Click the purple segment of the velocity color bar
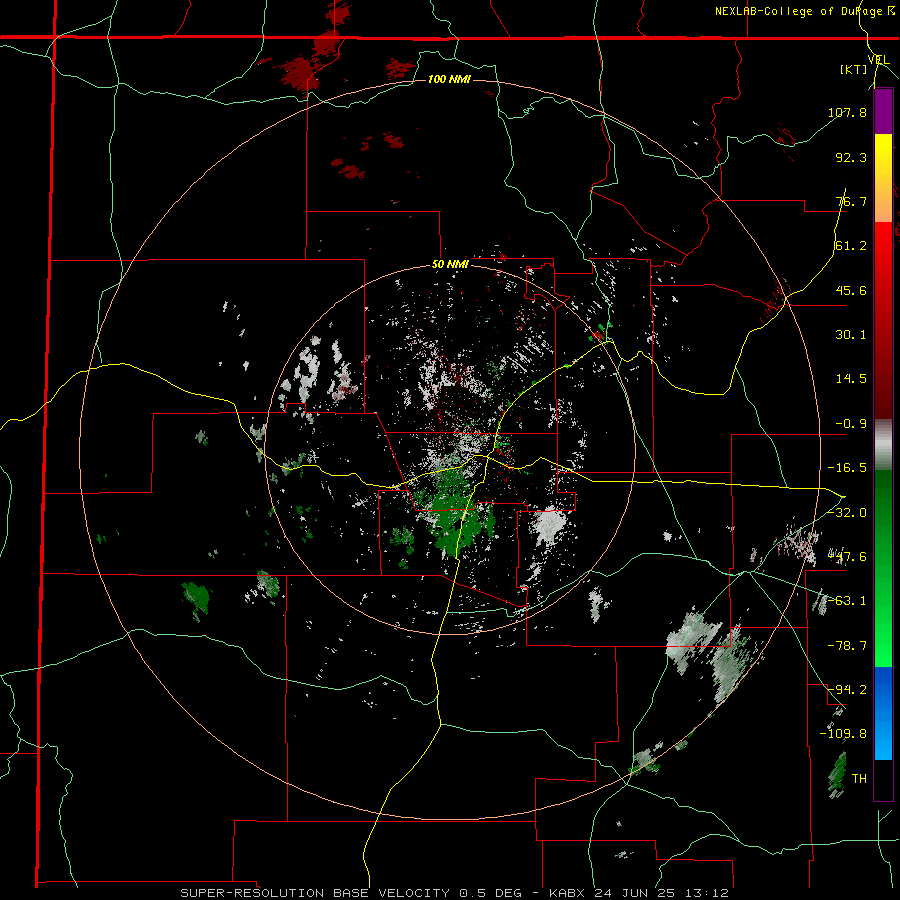 883,112
